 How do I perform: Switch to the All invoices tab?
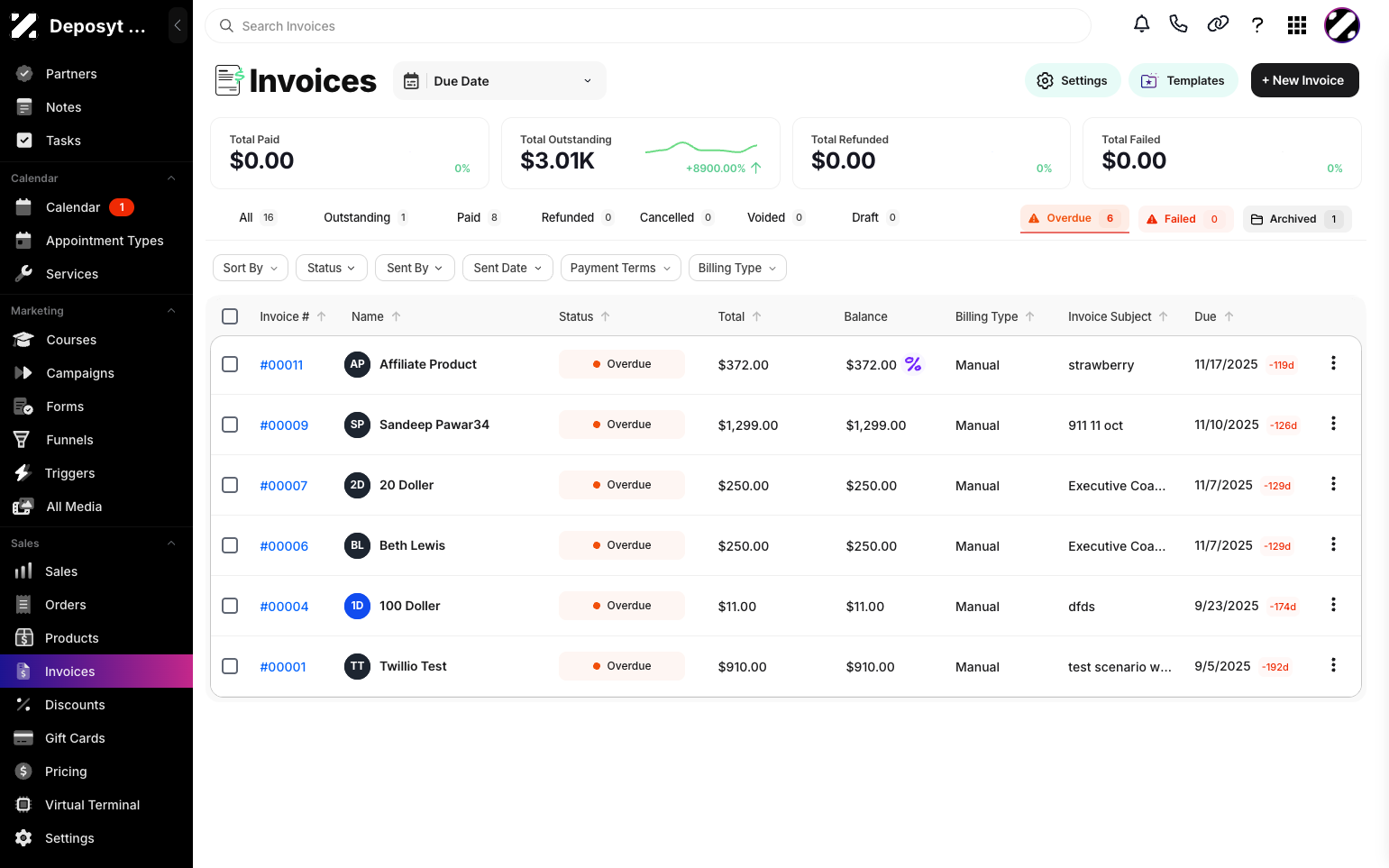(x=257, y=217)
